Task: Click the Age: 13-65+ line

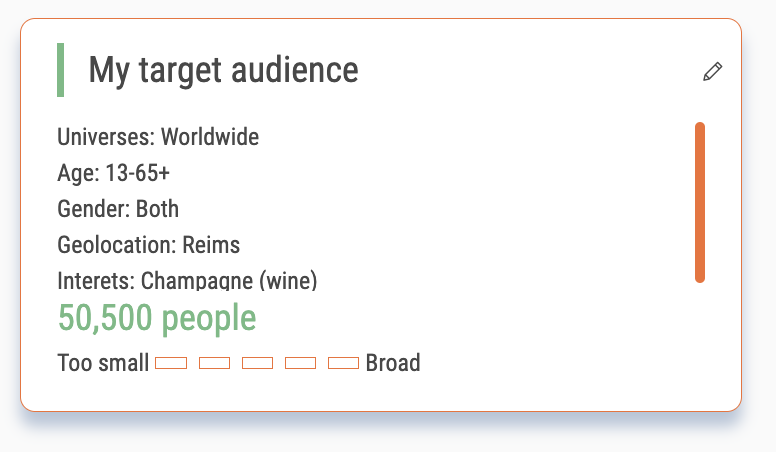Action: [x=113, y=173]
